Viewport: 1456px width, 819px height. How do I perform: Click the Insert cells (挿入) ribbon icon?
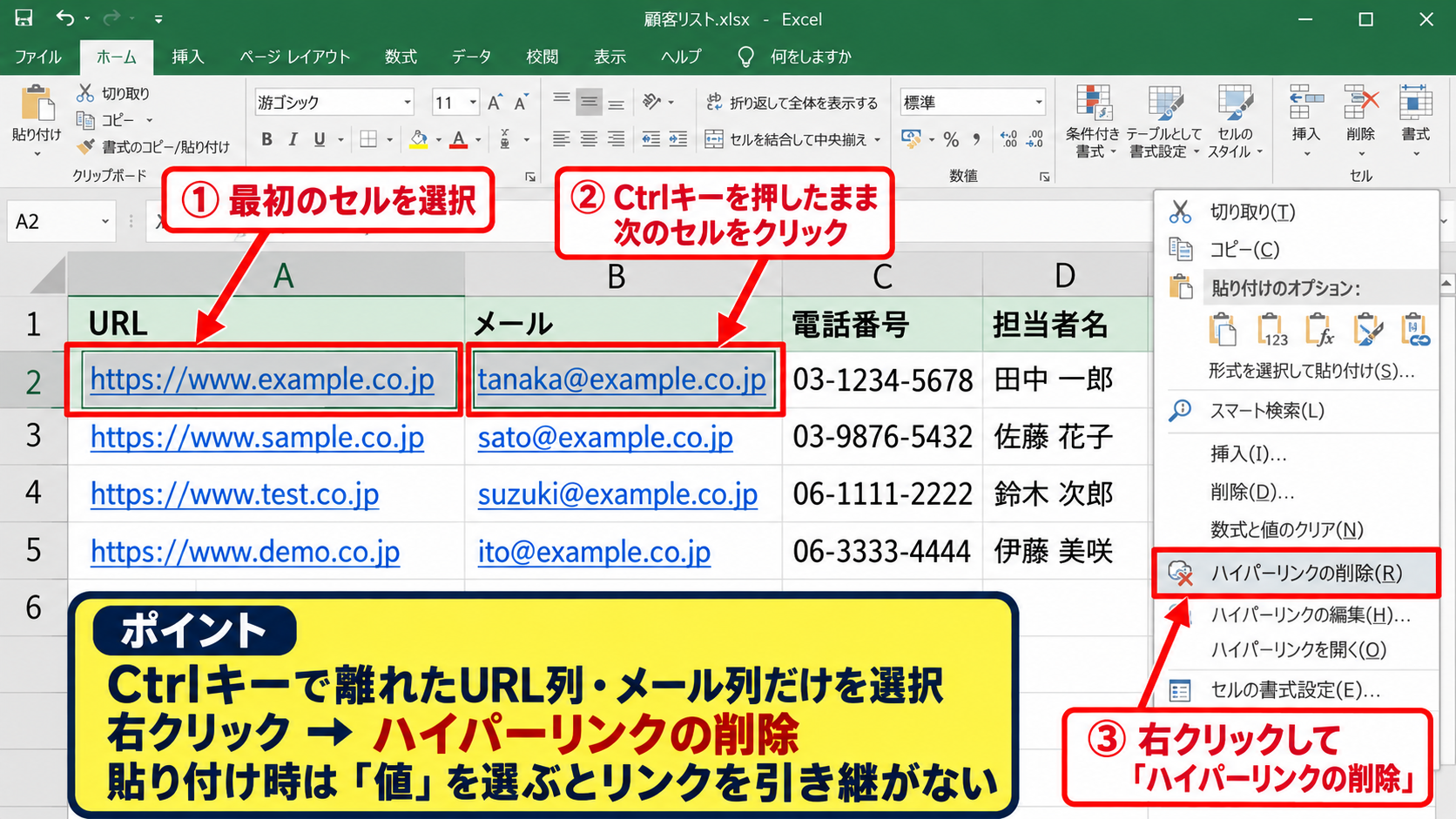(x=1306, y=103)
